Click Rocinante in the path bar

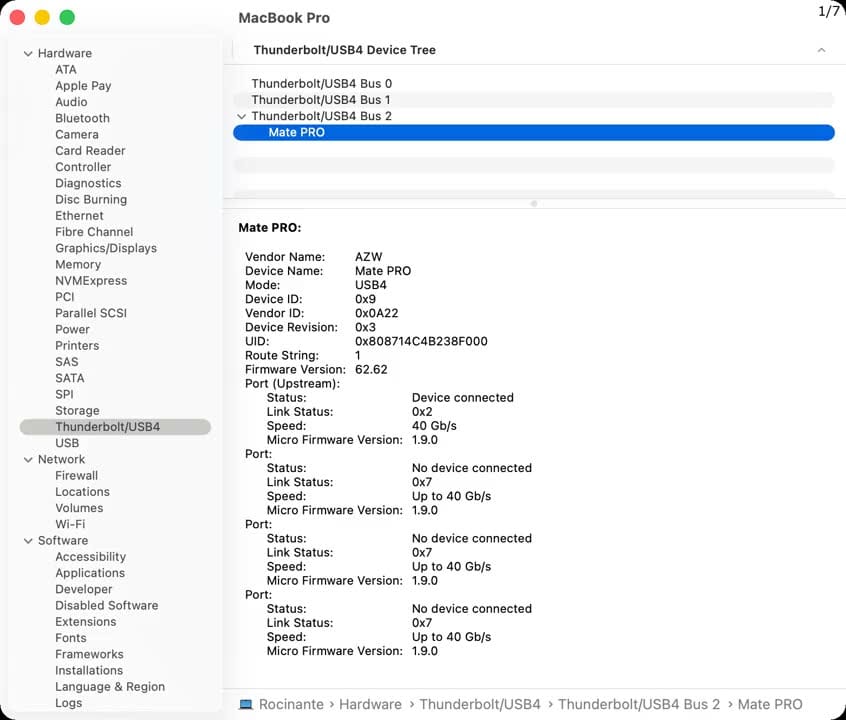(291, 704)
